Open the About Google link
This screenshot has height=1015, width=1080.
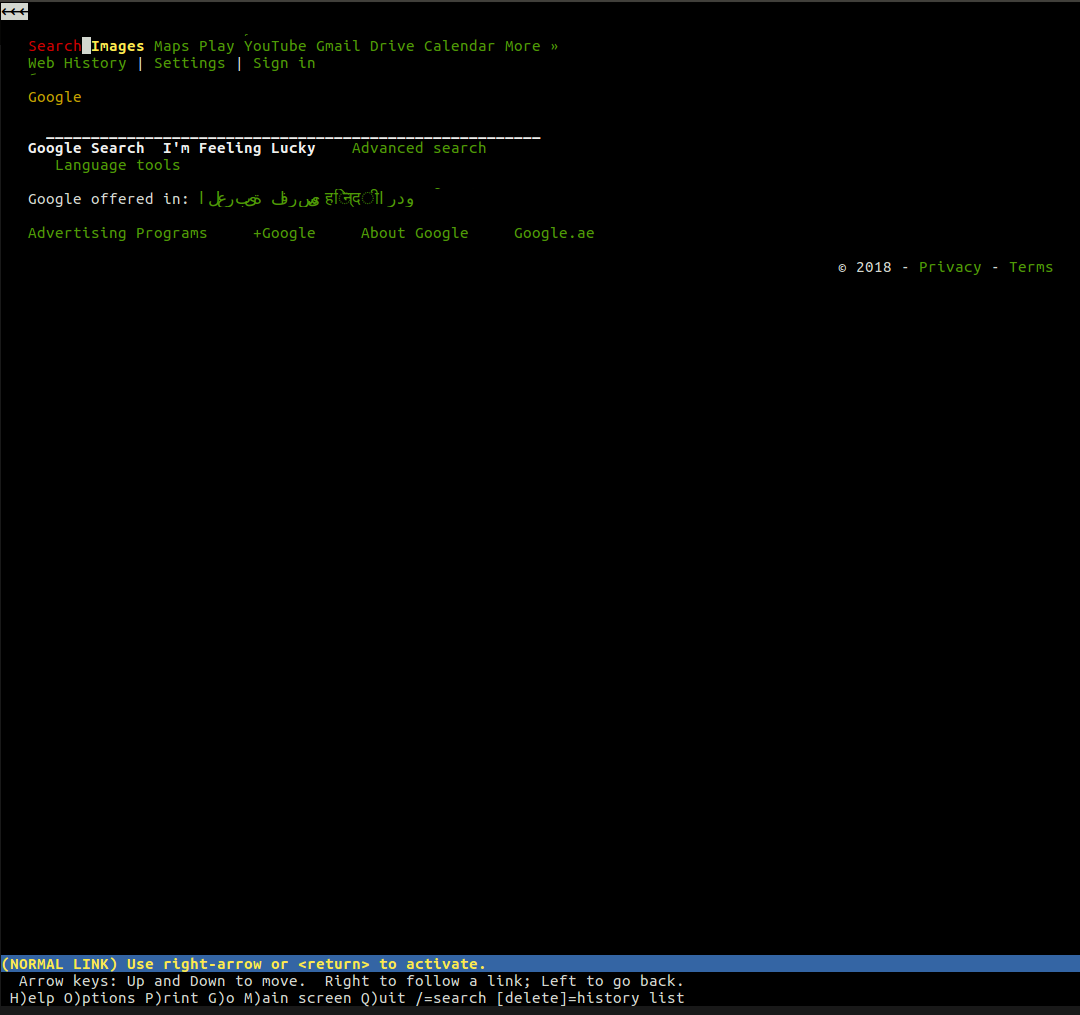pyautogui.click(x=415, y=233)
